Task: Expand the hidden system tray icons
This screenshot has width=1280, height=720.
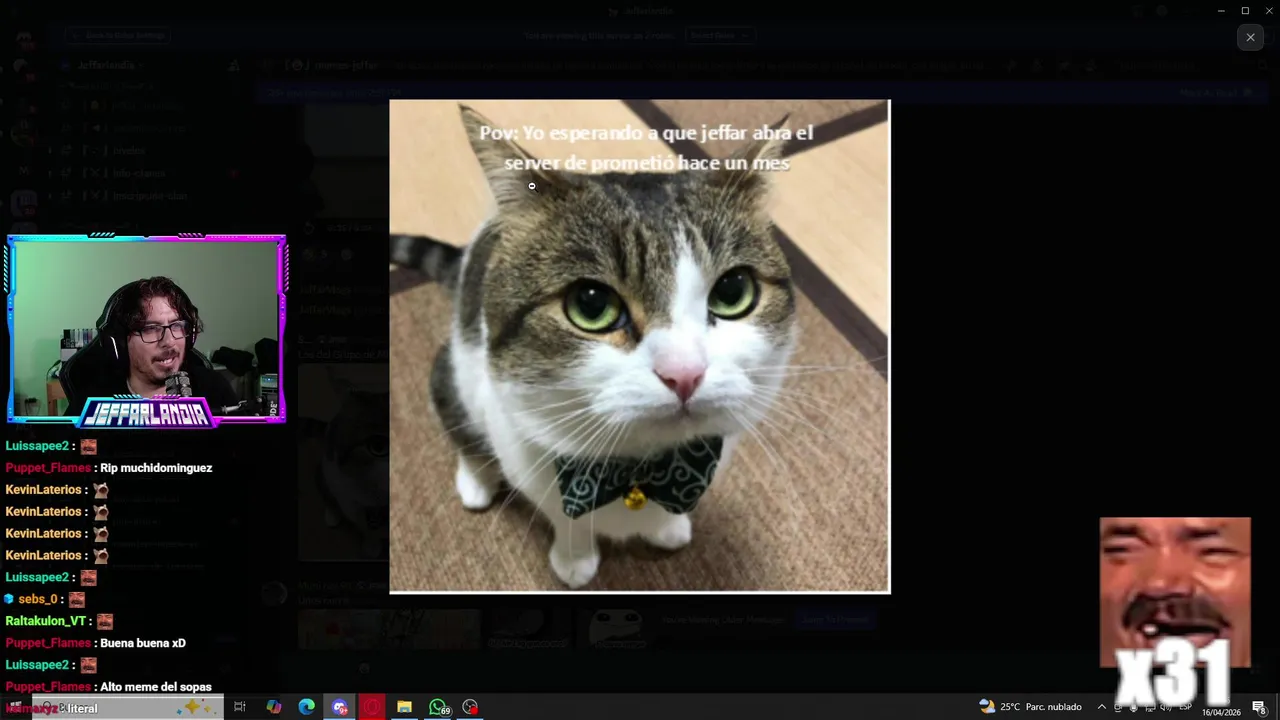Action: pos(1102,707)
